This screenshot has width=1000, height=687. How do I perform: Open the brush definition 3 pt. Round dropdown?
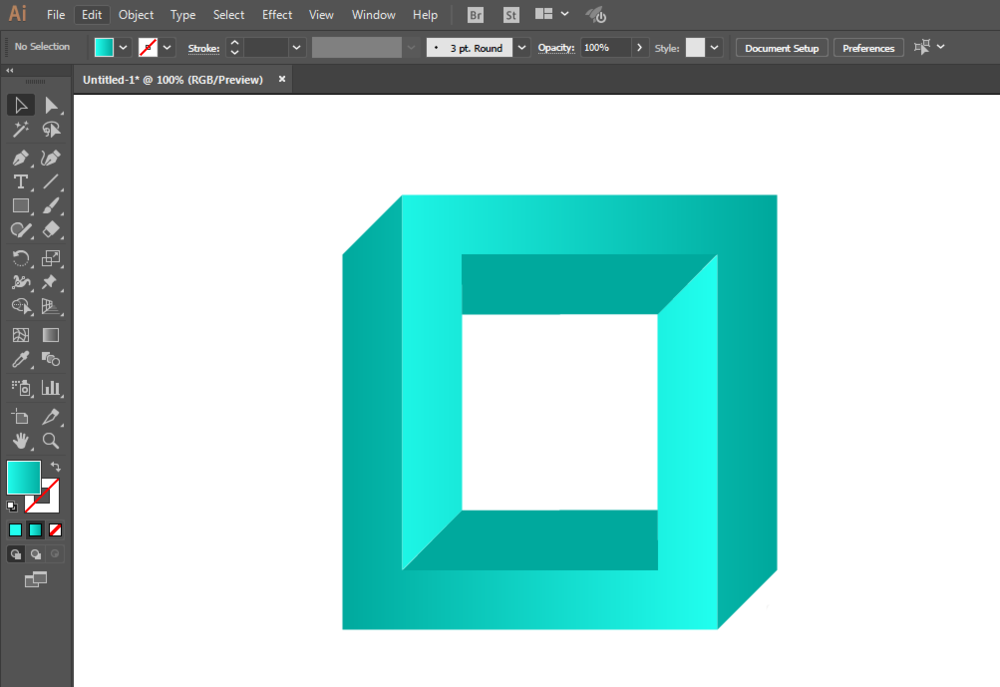click(521, 47)
